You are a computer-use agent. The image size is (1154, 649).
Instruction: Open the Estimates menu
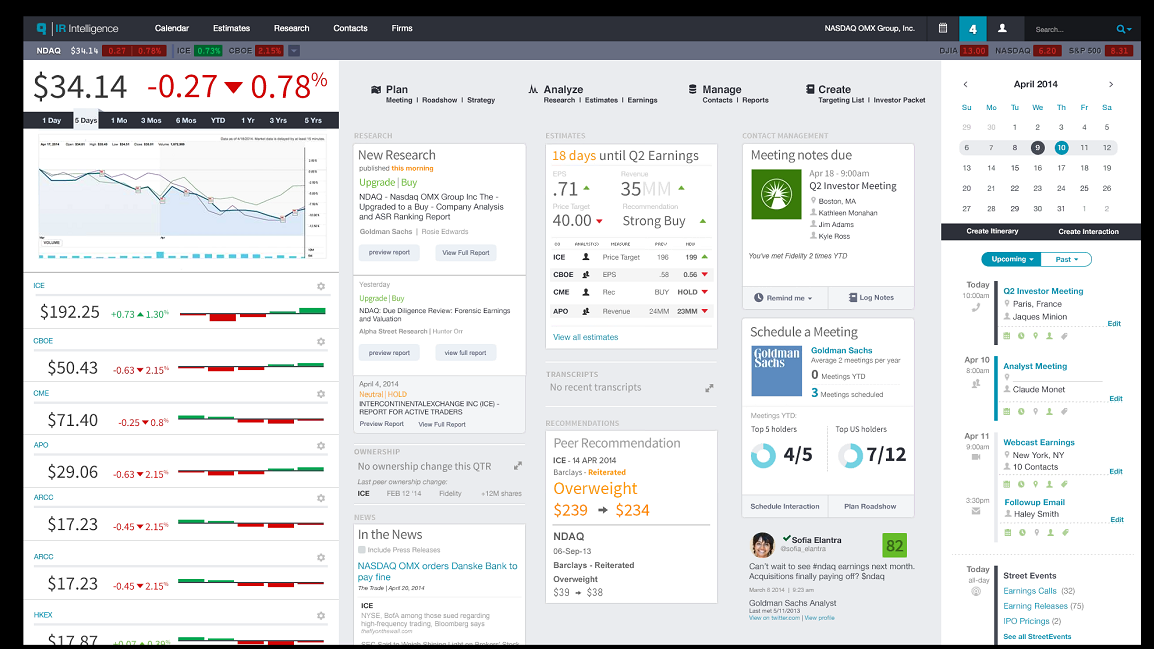[x=232, y=28]
